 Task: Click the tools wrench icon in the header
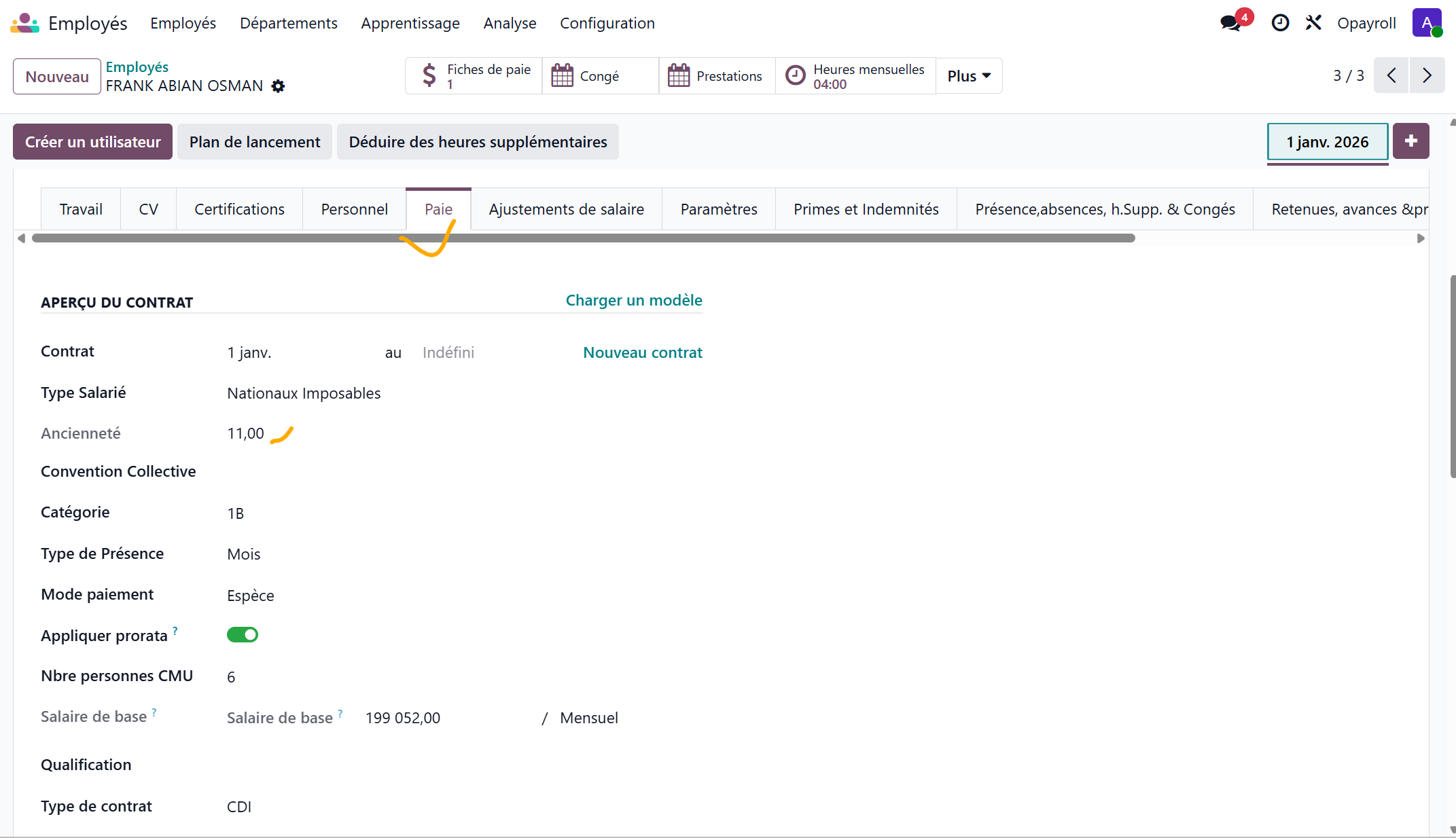(x=1313, y=23)
